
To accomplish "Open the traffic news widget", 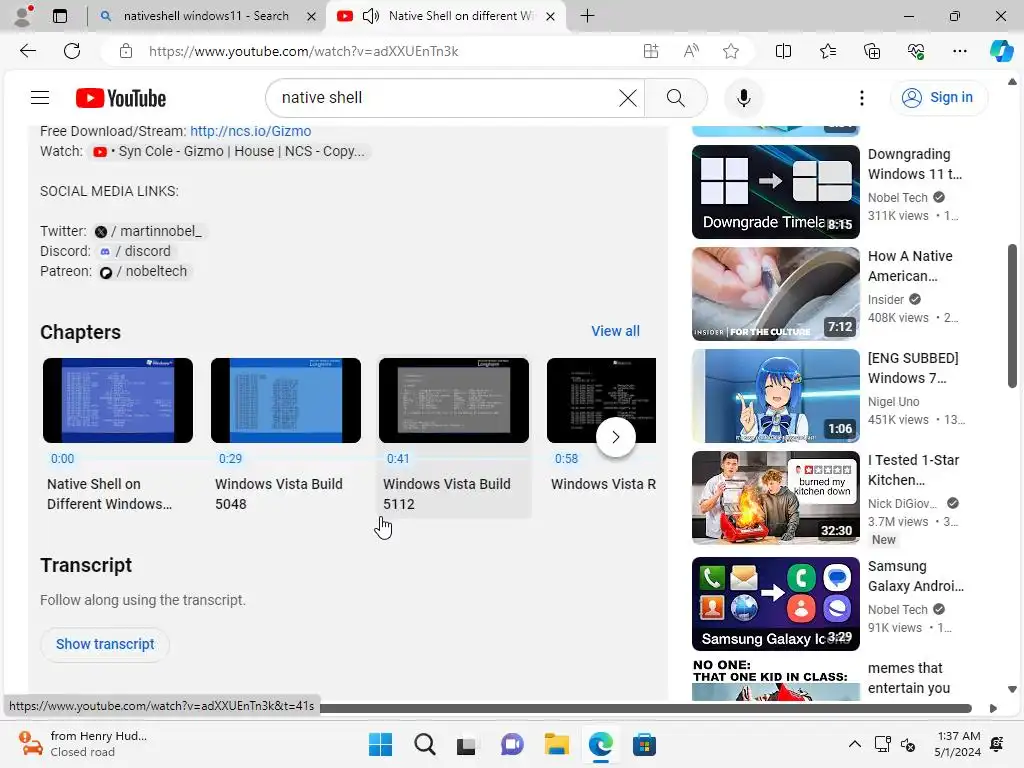I will [x=82, y=744].
